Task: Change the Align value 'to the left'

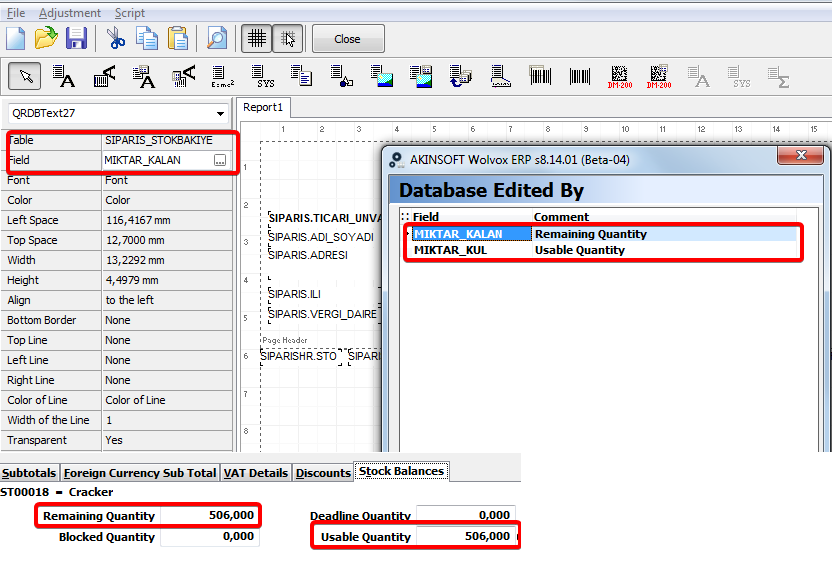Action: (167, 300)
